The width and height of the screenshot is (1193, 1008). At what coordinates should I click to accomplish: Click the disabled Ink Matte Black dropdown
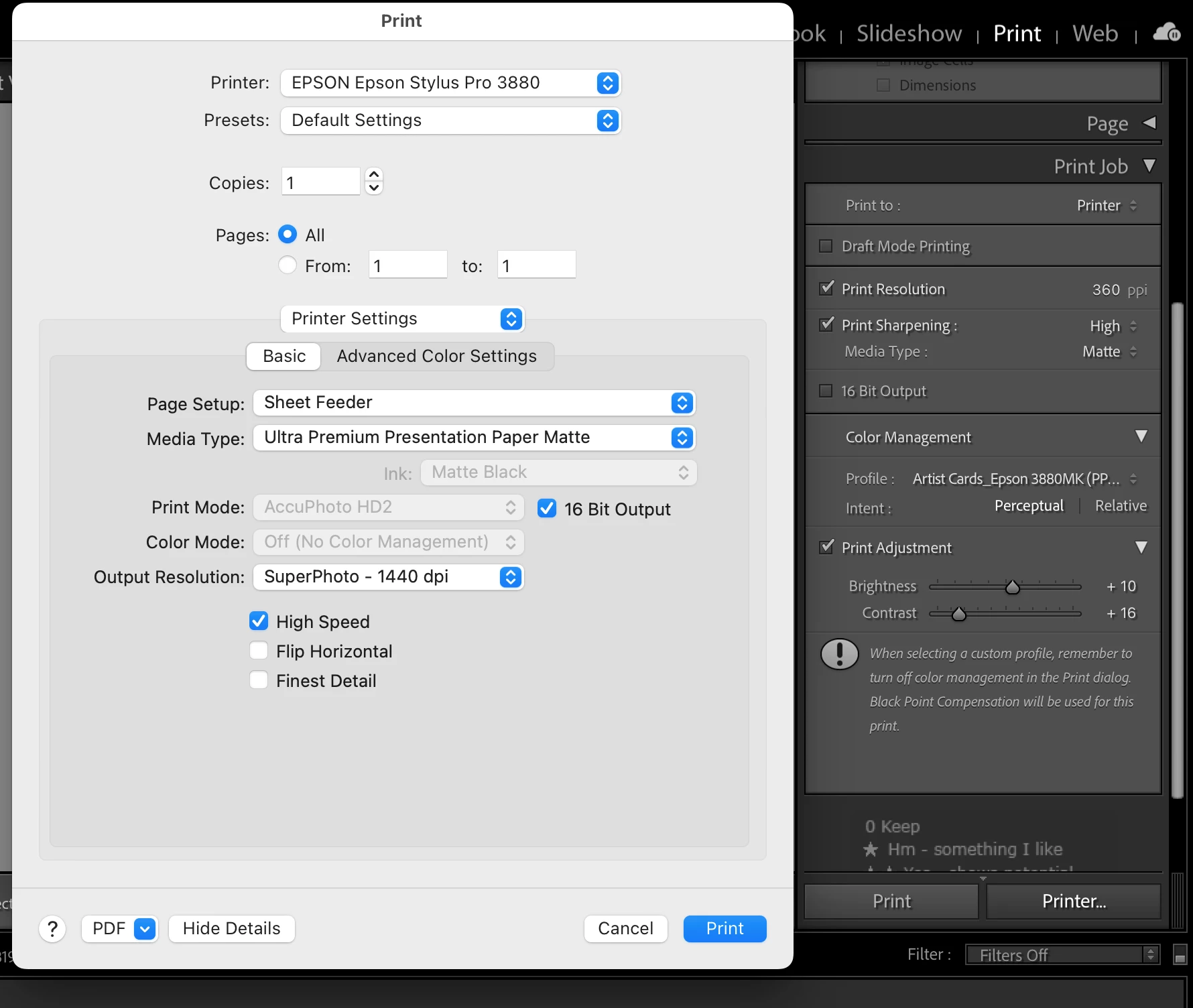click(x=559, y=472)
